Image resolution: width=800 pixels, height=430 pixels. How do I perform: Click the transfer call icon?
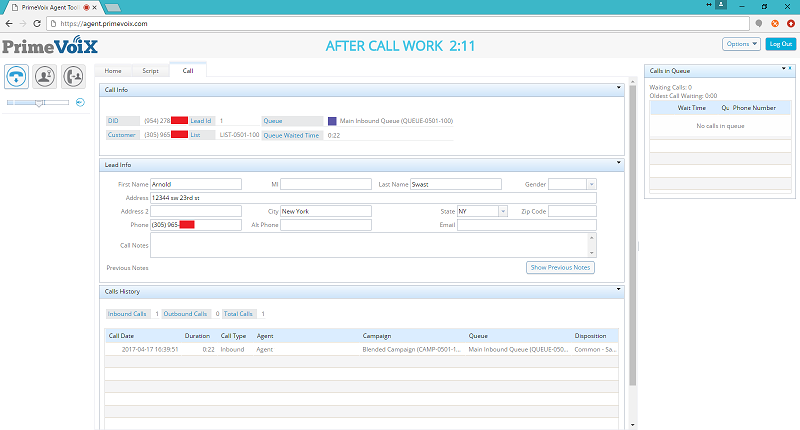click(x=73, y=77)
